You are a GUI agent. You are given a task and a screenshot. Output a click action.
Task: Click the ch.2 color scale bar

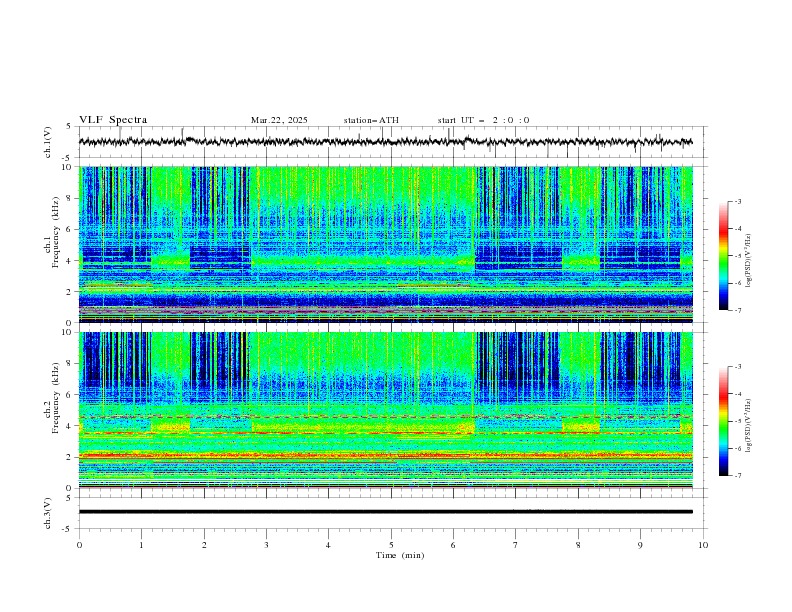point(723,421)
